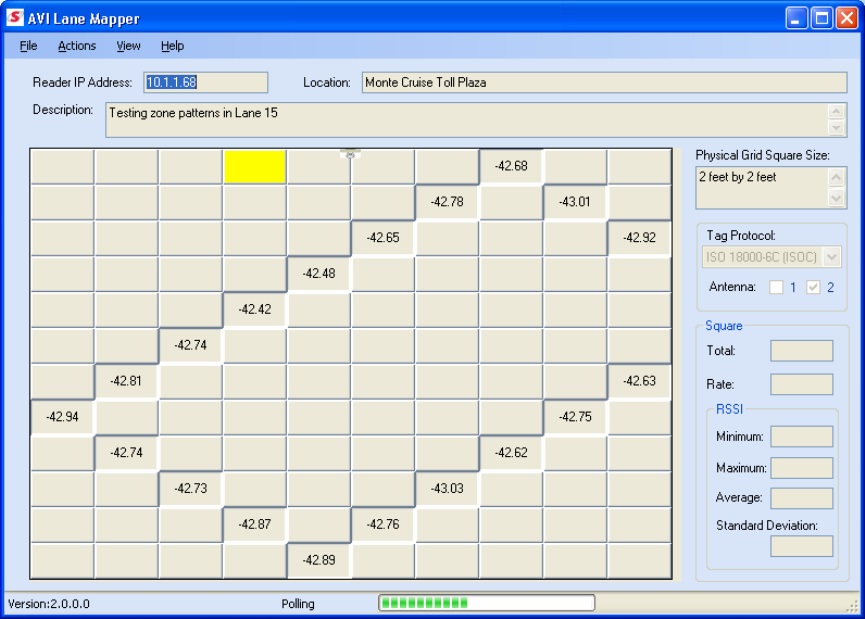This screenshot has height=619, width=865.
Task: Select grid square with -42.92
Action: point(639,238)
